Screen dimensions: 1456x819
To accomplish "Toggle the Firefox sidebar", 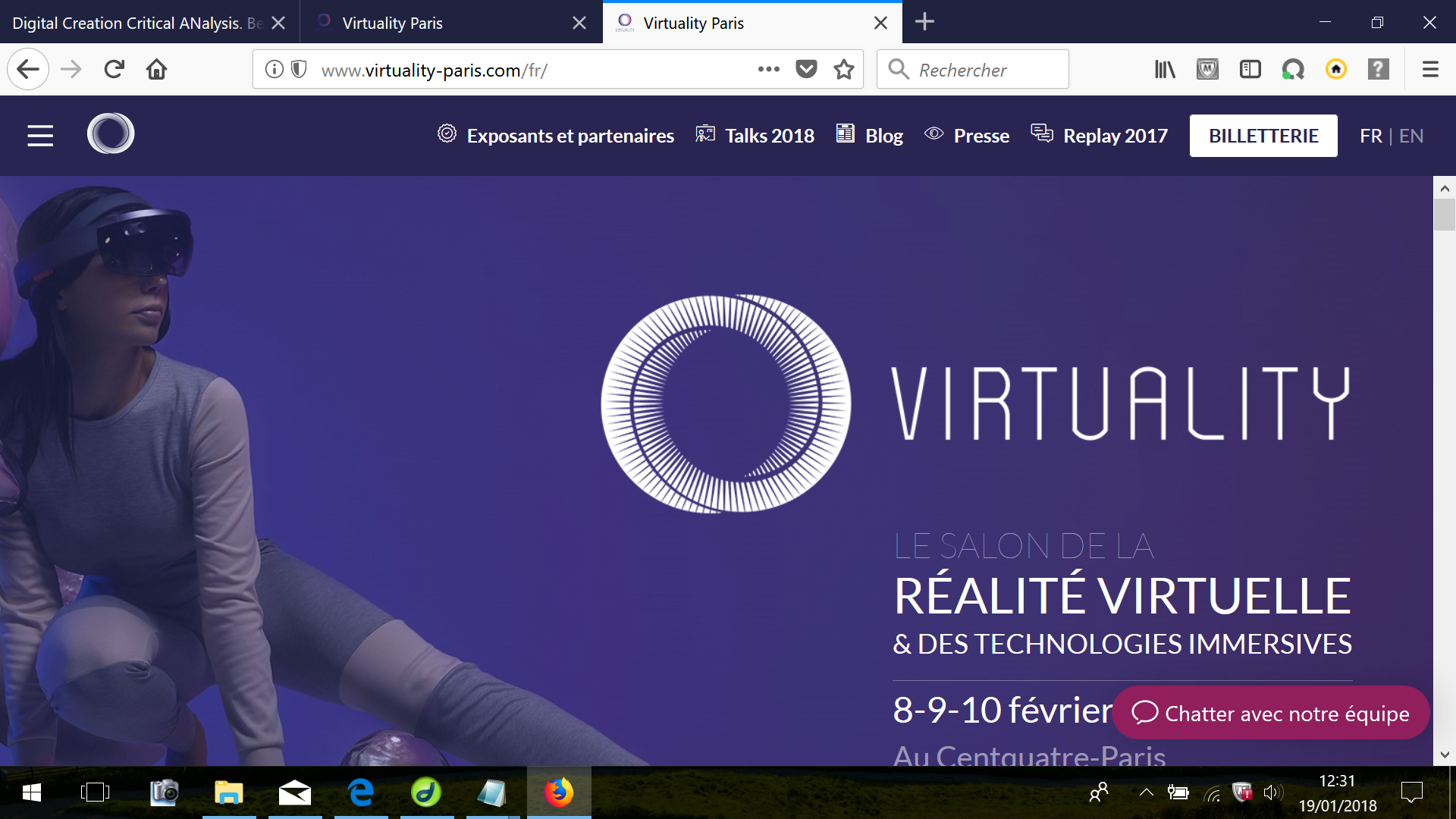I will [x=1250, y=70].
